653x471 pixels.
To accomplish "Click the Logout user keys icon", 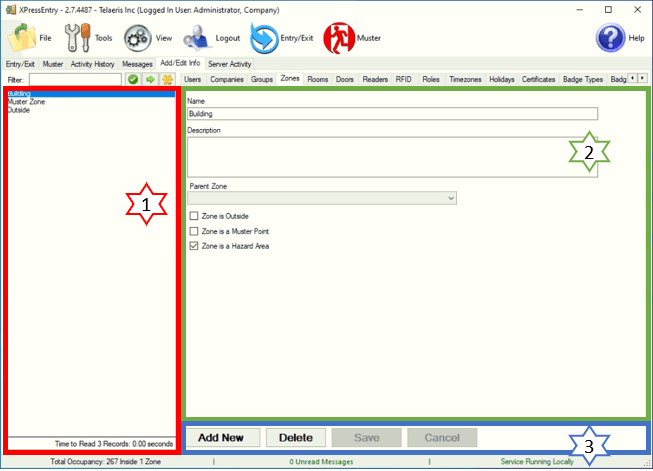I will click(x=196, y=38).
